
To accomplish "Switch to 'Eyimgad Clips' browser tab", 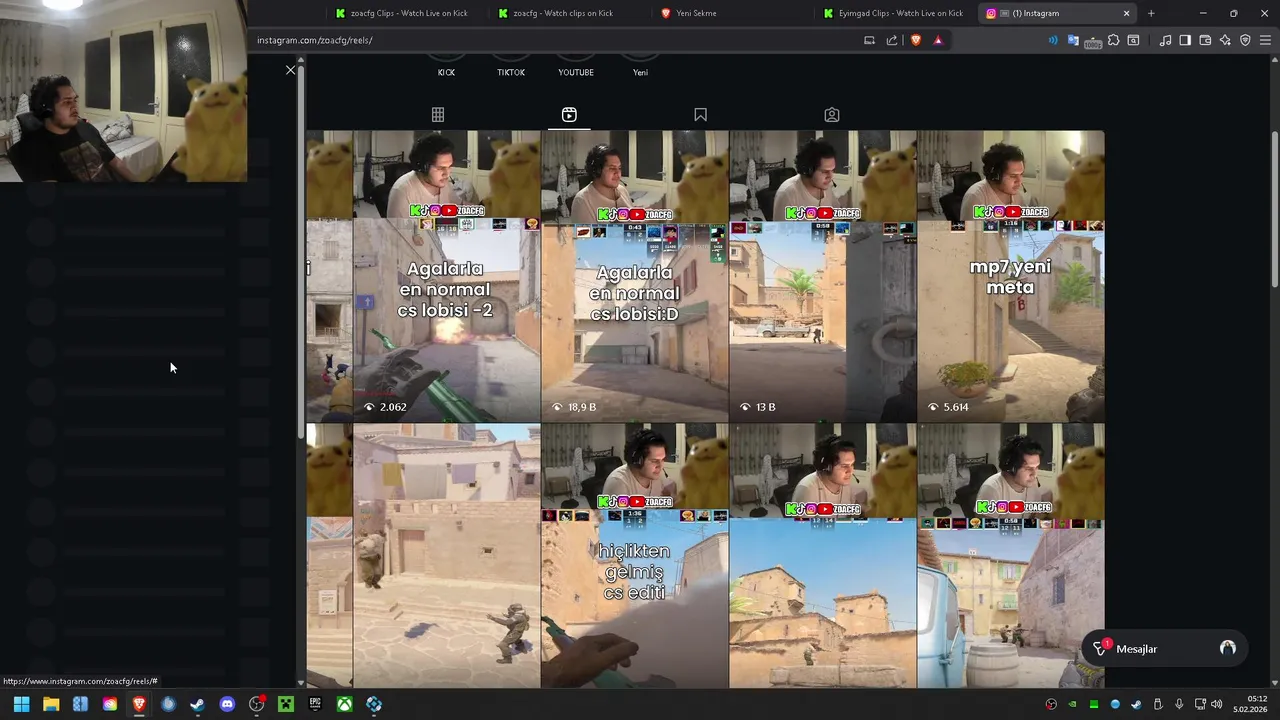I will [894, 13].
